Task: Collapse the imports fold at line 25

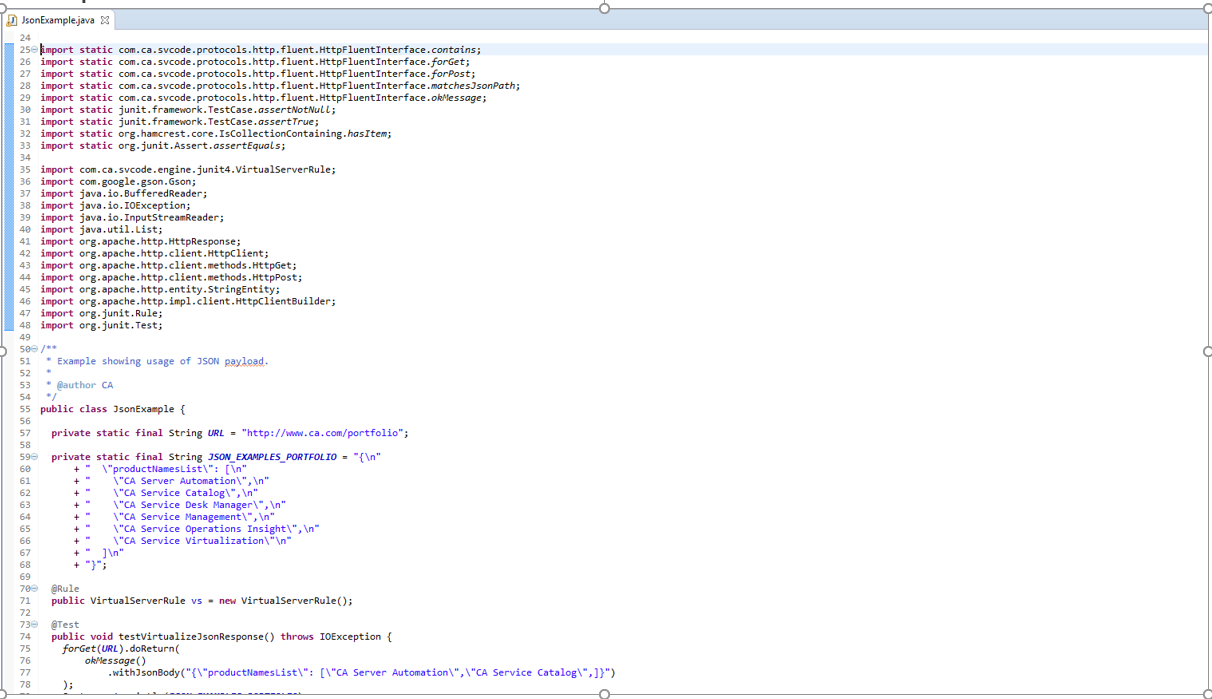Action: pos(35,49)
